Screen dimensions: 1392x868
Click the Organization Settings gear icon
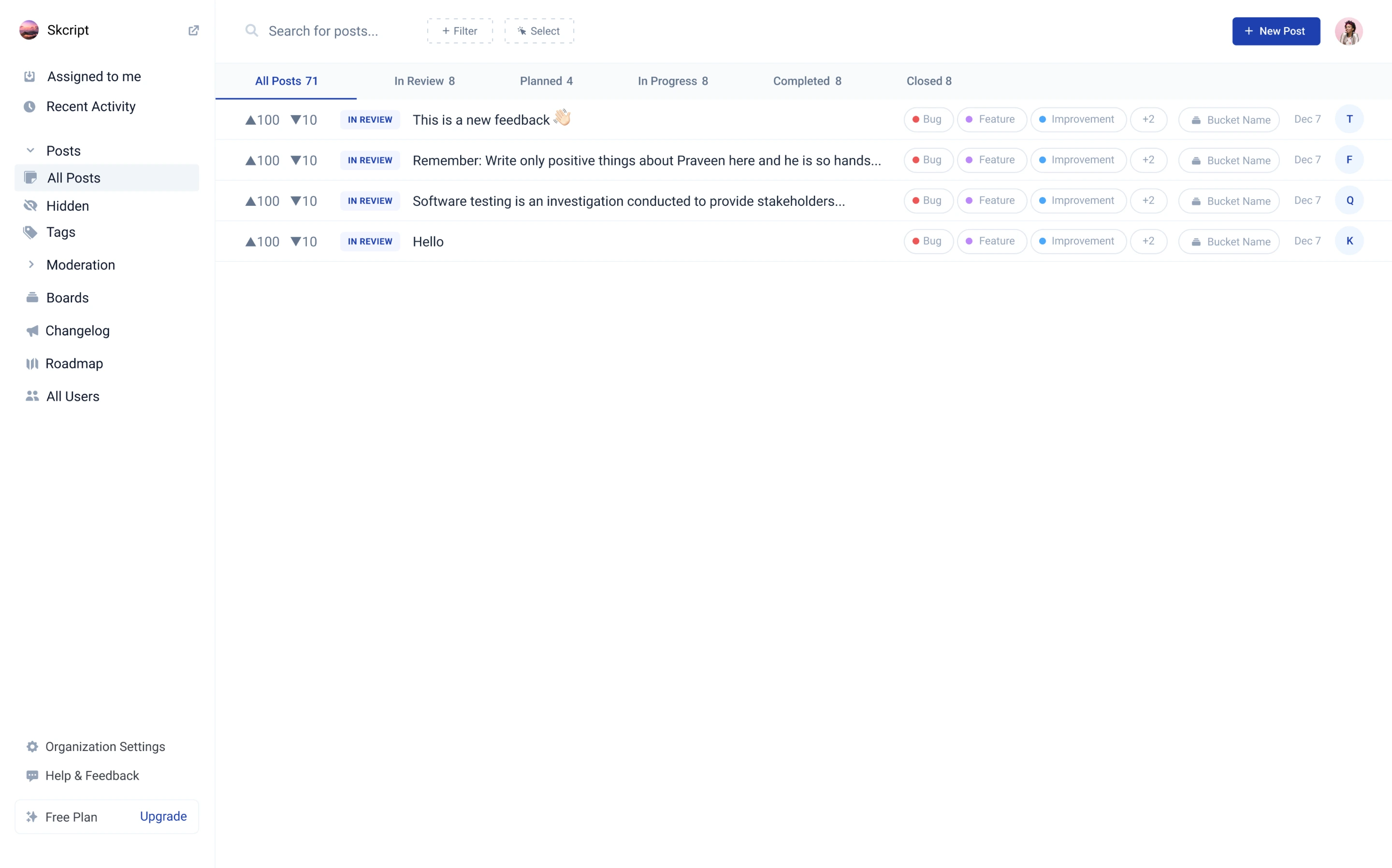click(x=32, y=746)
